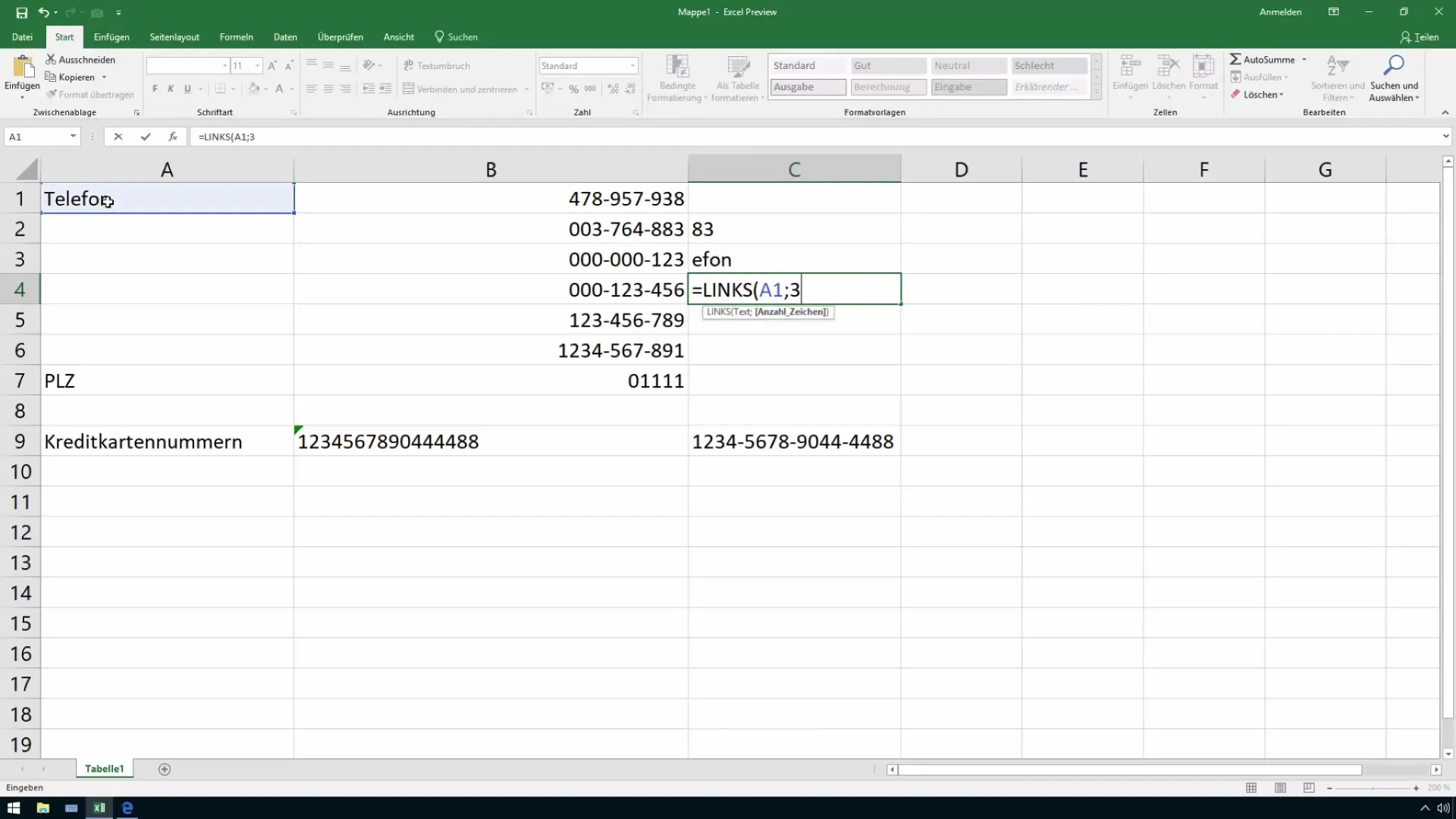This screenshot has width=1456, height=819.
Task: Click the Einfügen paste clipboard icon
Action: pos(22,67)
